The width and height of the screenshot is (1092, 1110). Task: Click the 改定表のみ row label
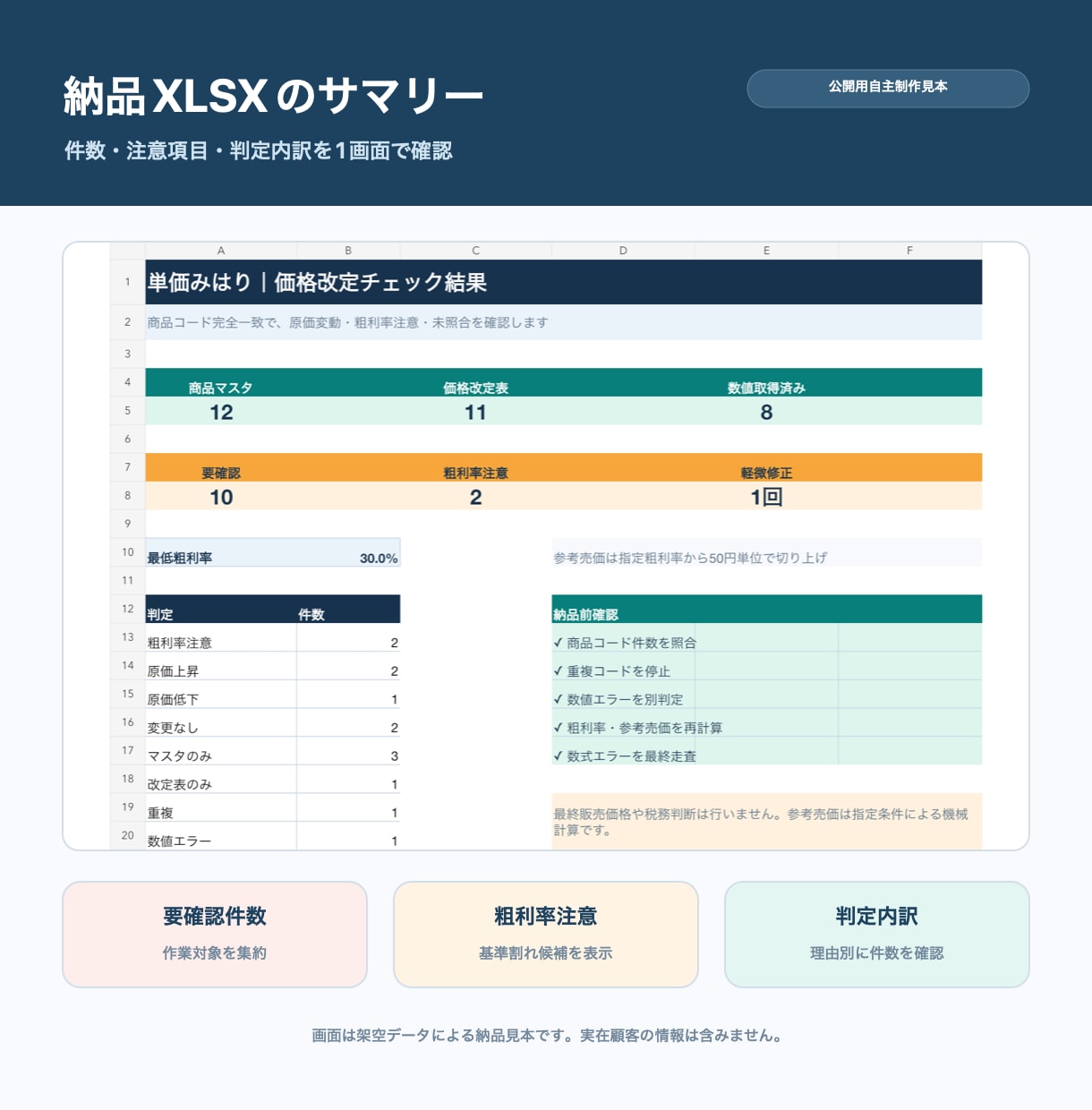click(x=179, y=784)
